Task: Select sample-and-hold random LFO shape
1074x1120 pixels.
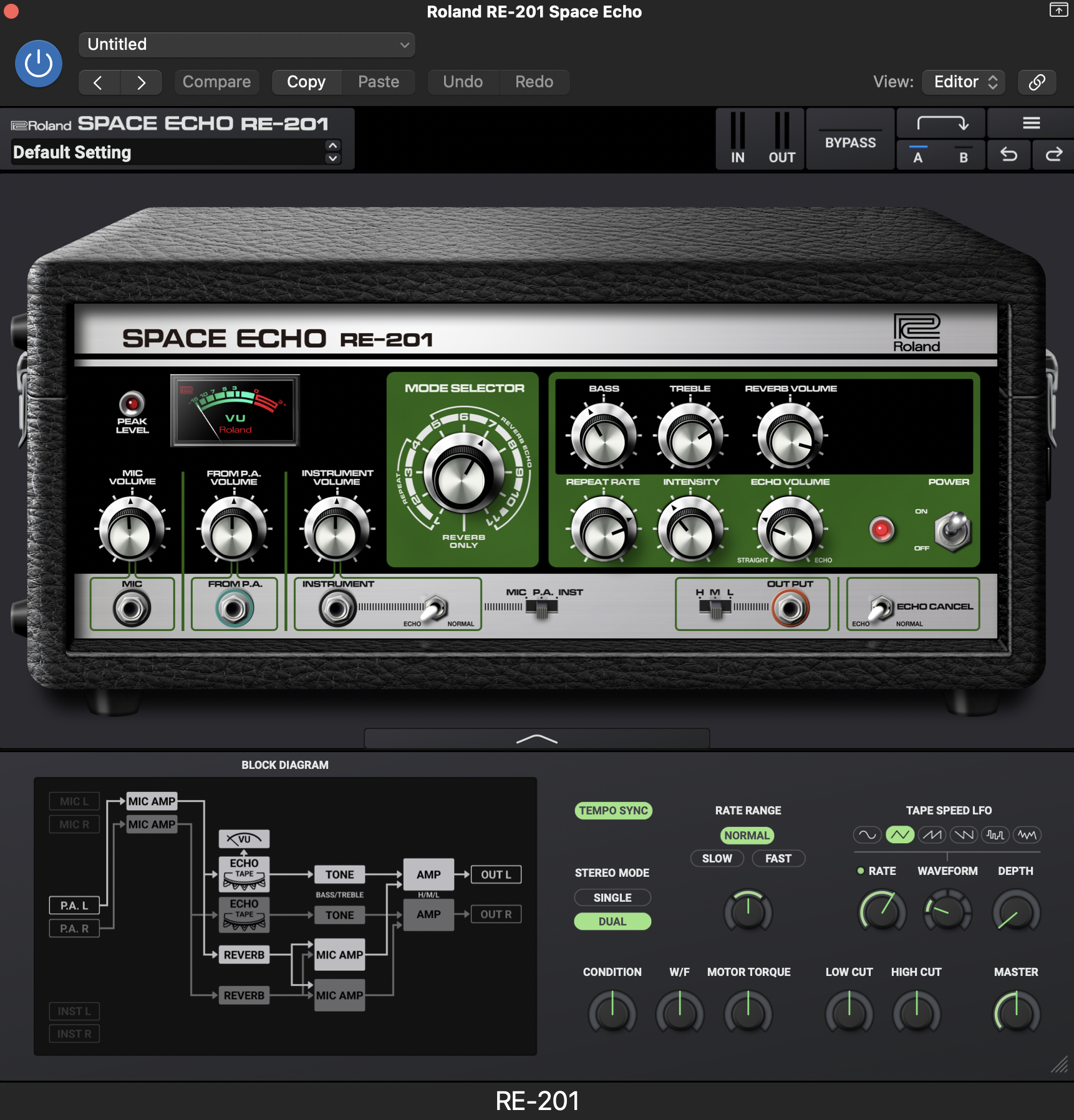Action: point(995,834)
